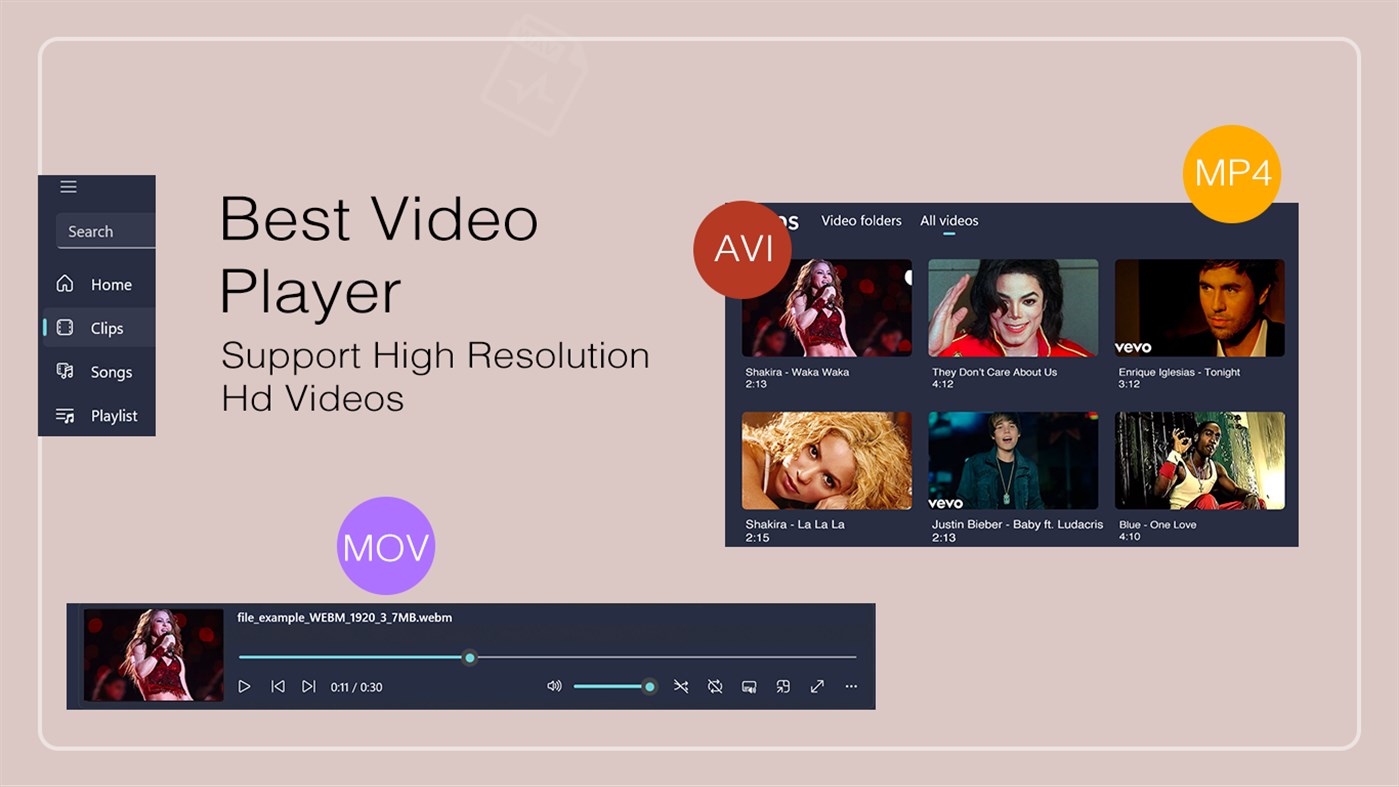Toggle playback with the Play button
Image resolution: width=1399 pixels, height=787 pixels.
pyautogui.click(x=244, y=686)
